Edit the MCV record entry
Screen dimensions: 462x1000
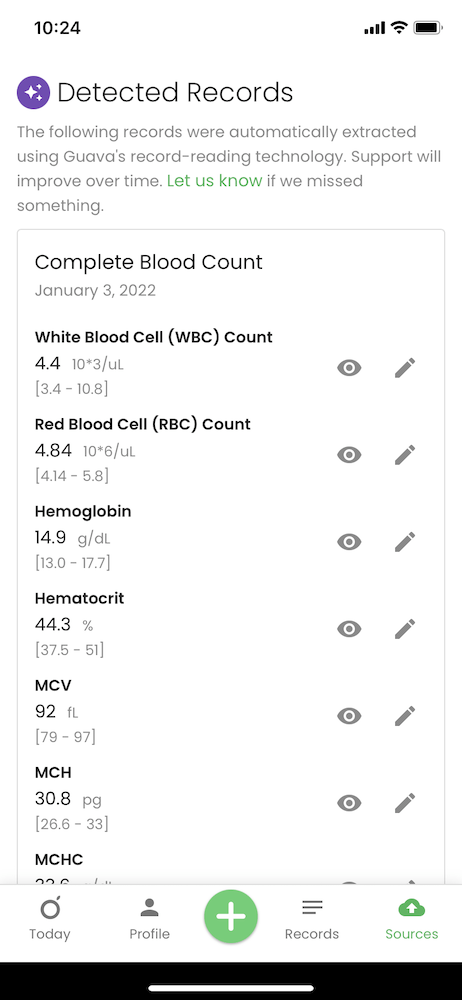(x=405, y=716)
